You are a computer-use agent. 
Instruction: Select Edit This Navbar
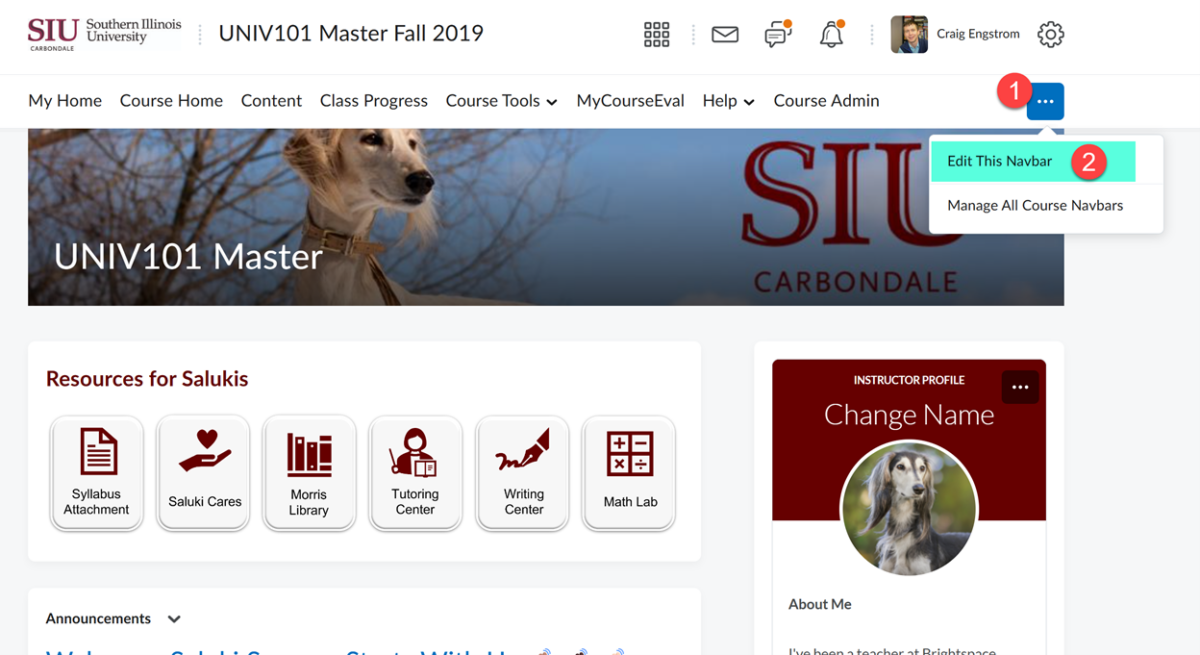point(999,161)
